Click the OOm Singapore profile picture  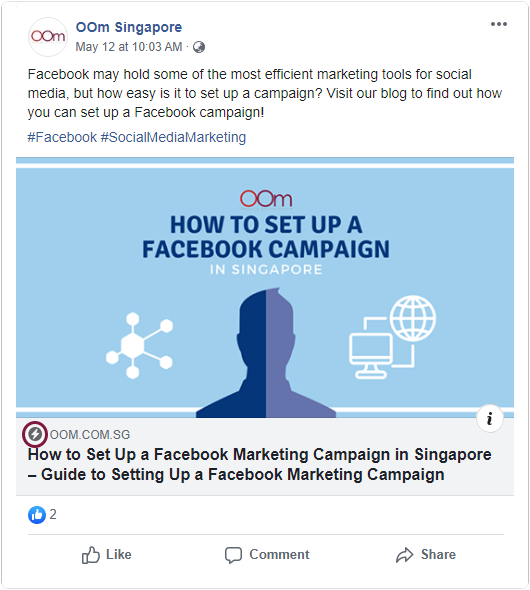point(48,37)
